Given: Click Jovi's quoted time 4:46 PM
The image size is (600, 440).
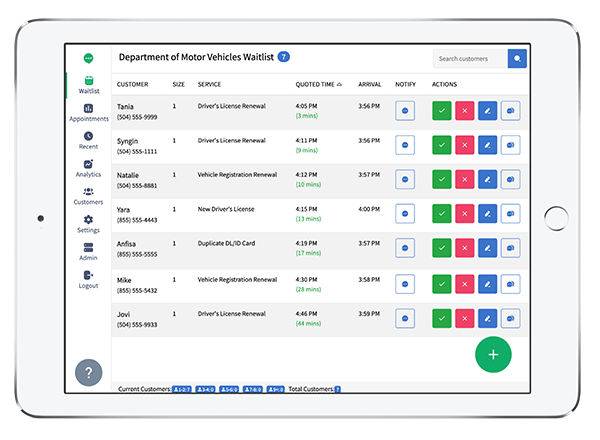Looking at the screenshot, I should point(306,314).
